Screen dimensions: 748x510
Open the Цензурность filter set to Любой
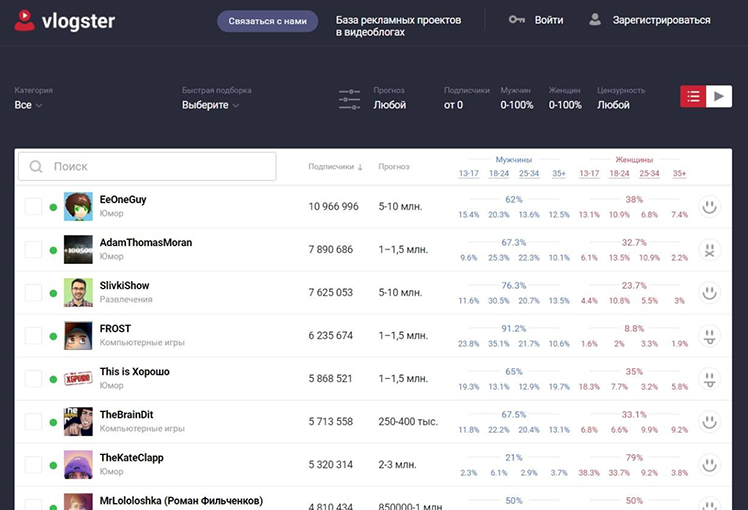[x=613, y=105]
